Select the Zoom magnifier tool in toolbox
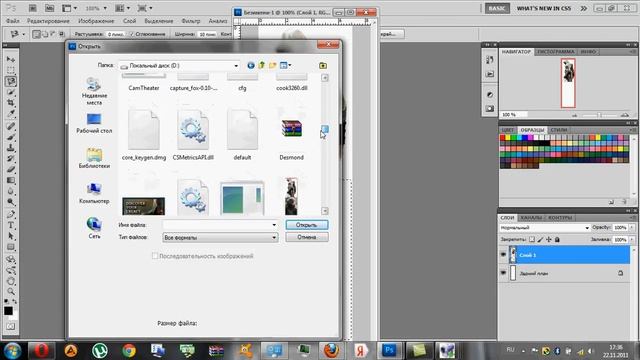 (11, 291)
